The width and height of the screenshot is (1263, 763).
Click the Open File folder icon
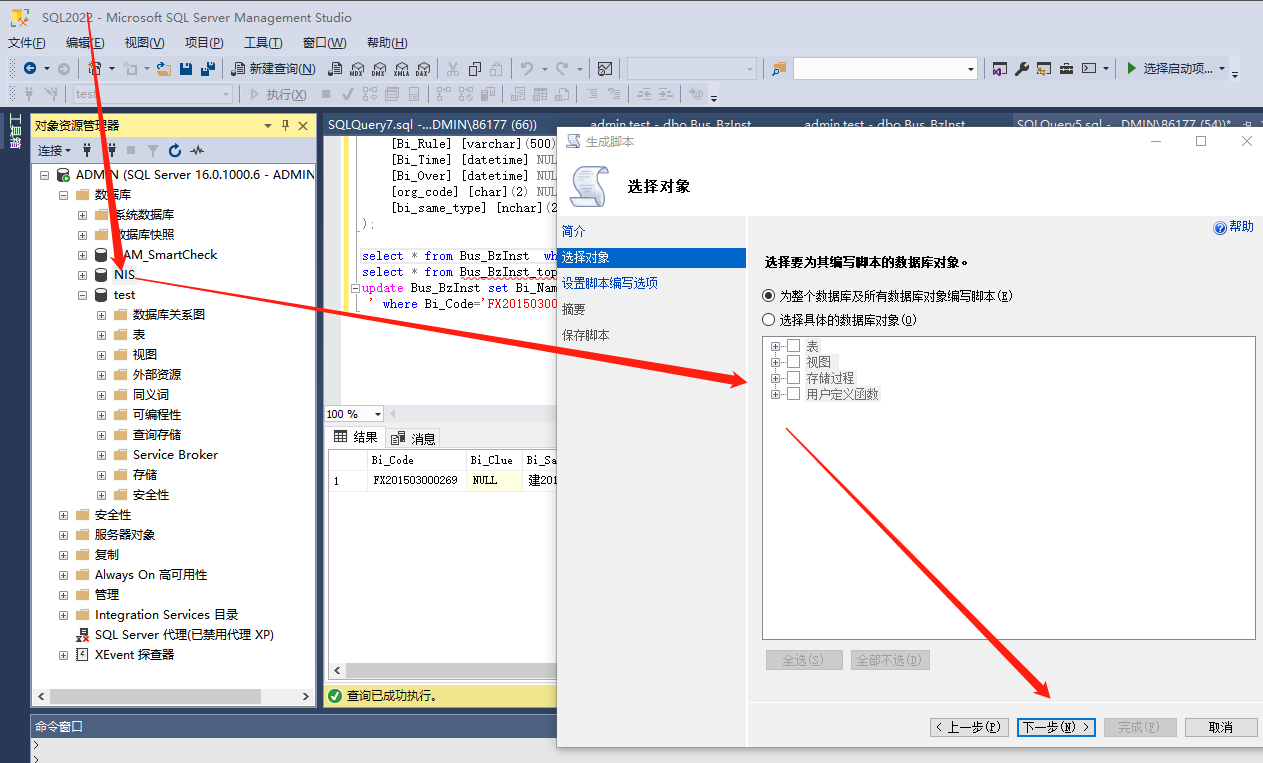(x=162, y=69)
